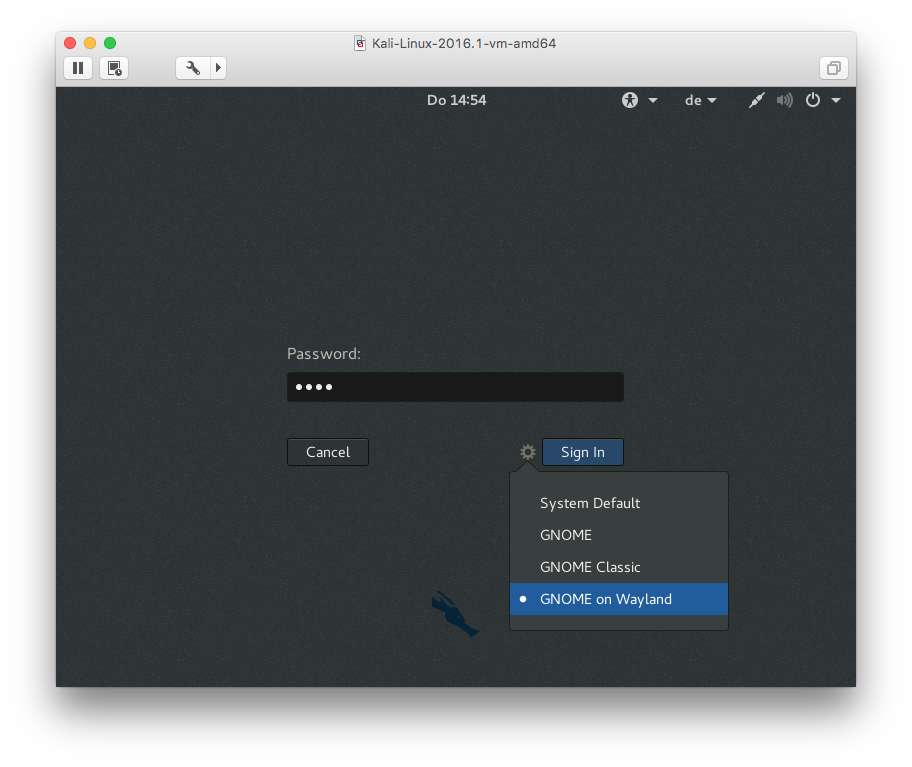Select the System Default session
This screenshot has height=767, width=912.
[619, 503]
